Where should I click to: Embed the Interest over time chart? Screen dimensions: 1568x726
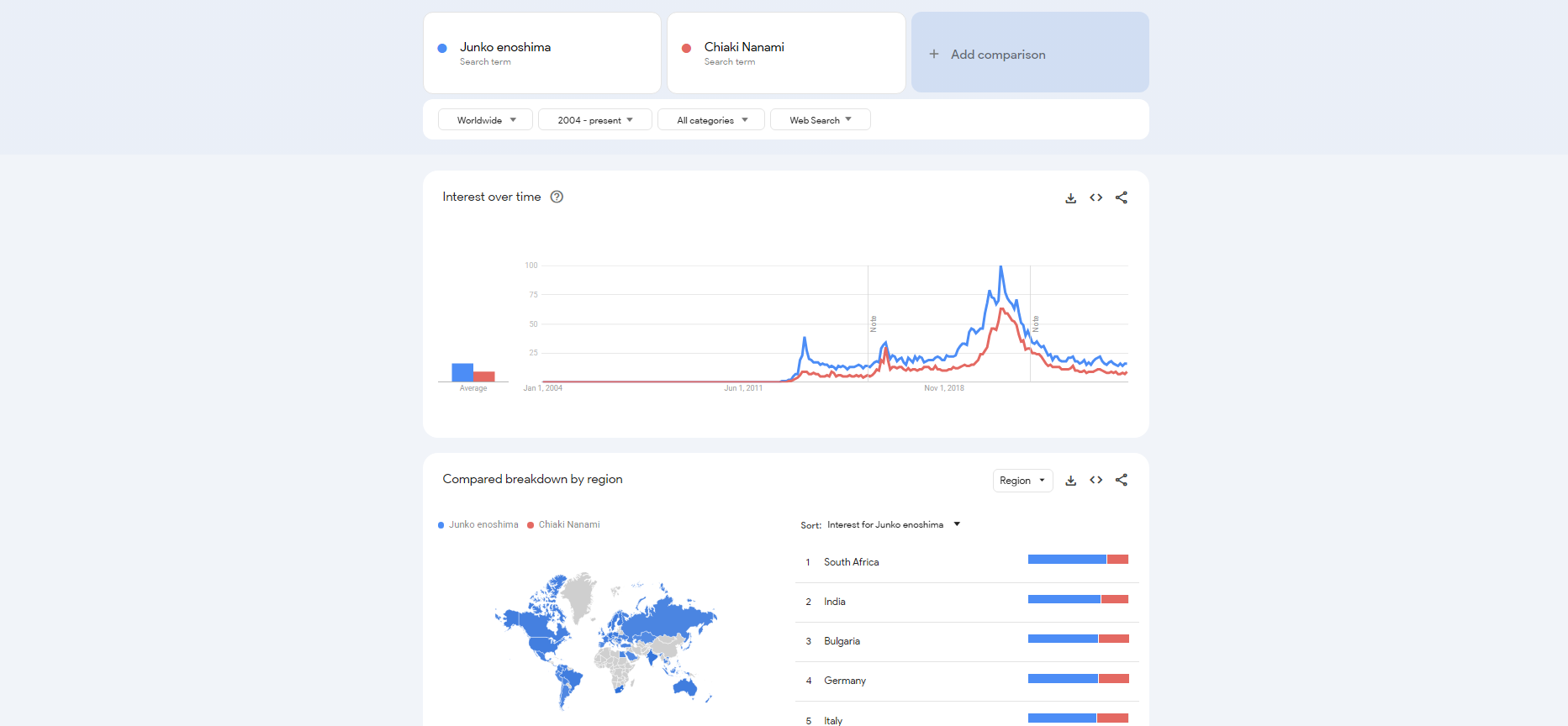pyautogui.click(x=1095, y=198)
